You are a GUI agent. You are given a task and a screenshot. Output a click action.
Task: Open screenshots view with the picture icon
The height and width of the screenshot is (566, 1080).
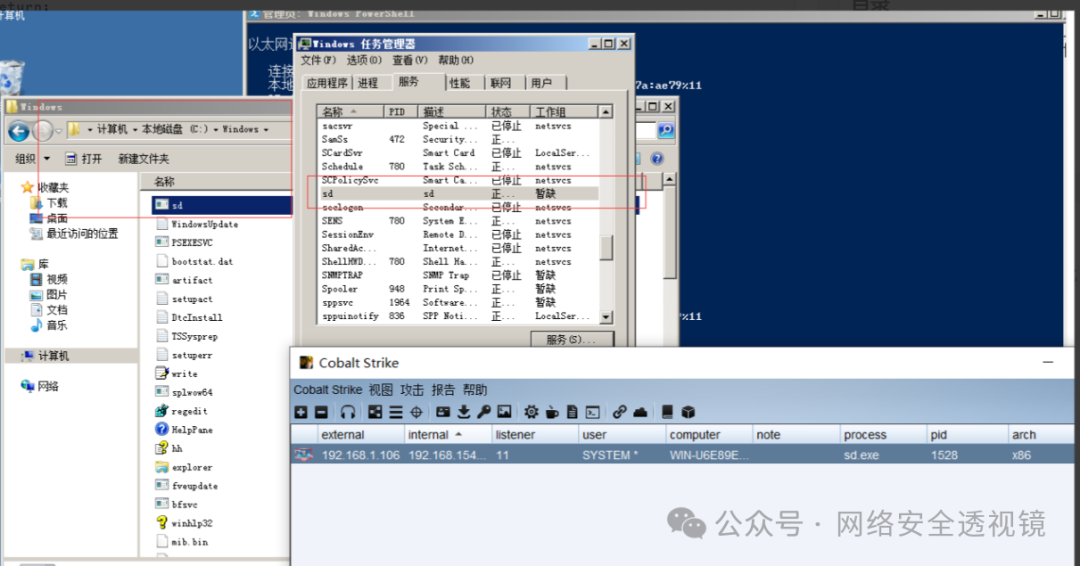504,412
